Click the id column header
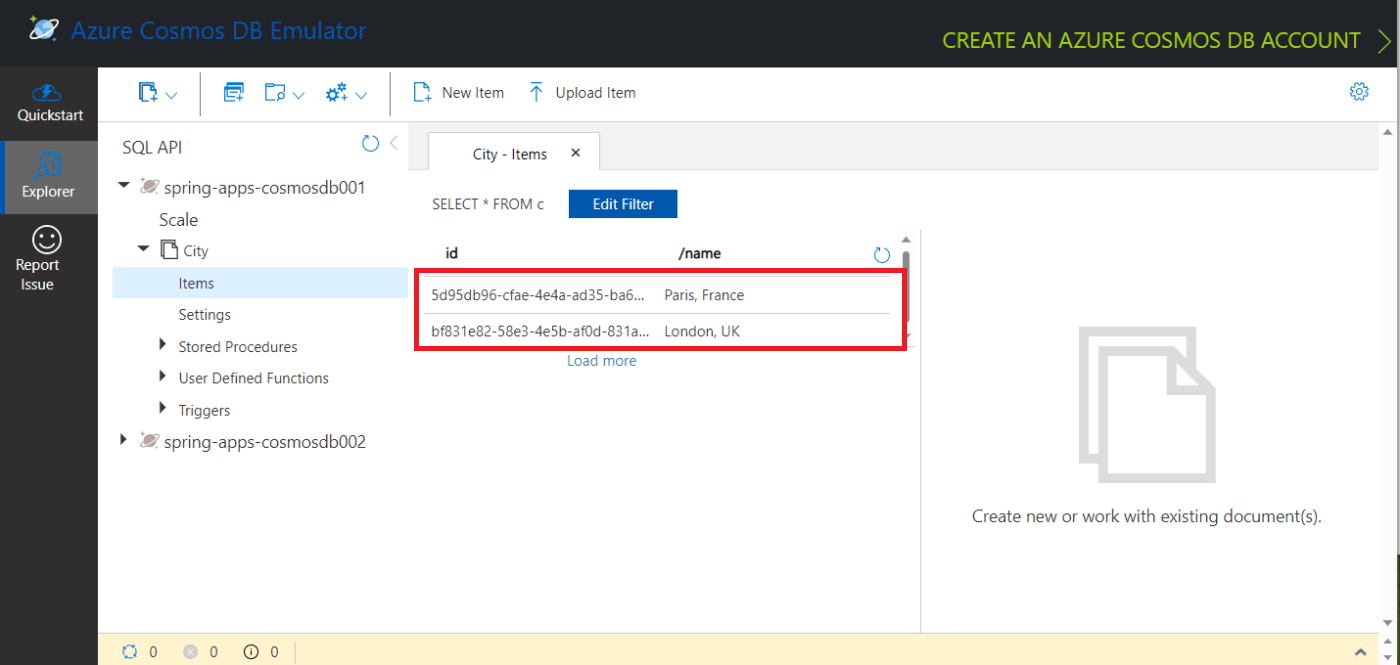 pos(452,254)
